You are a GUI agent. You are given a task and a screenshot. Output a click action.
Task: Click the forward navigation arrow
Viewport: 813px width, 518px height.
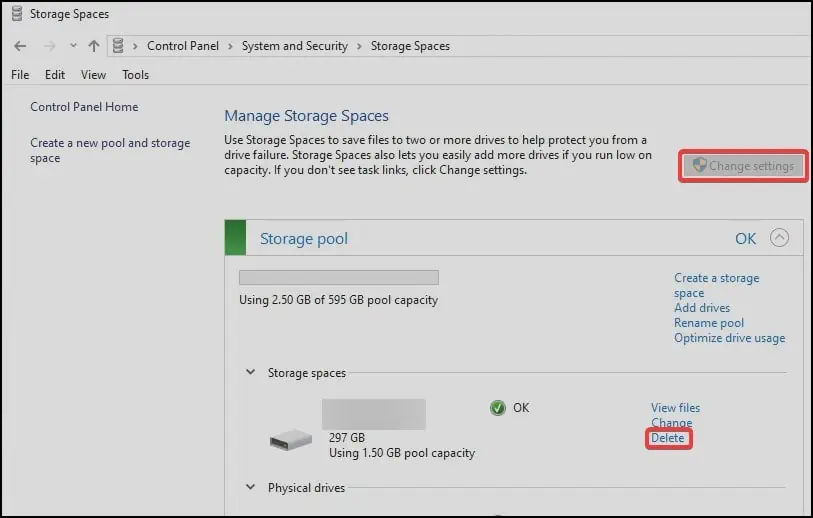click(x=48, y=46)
